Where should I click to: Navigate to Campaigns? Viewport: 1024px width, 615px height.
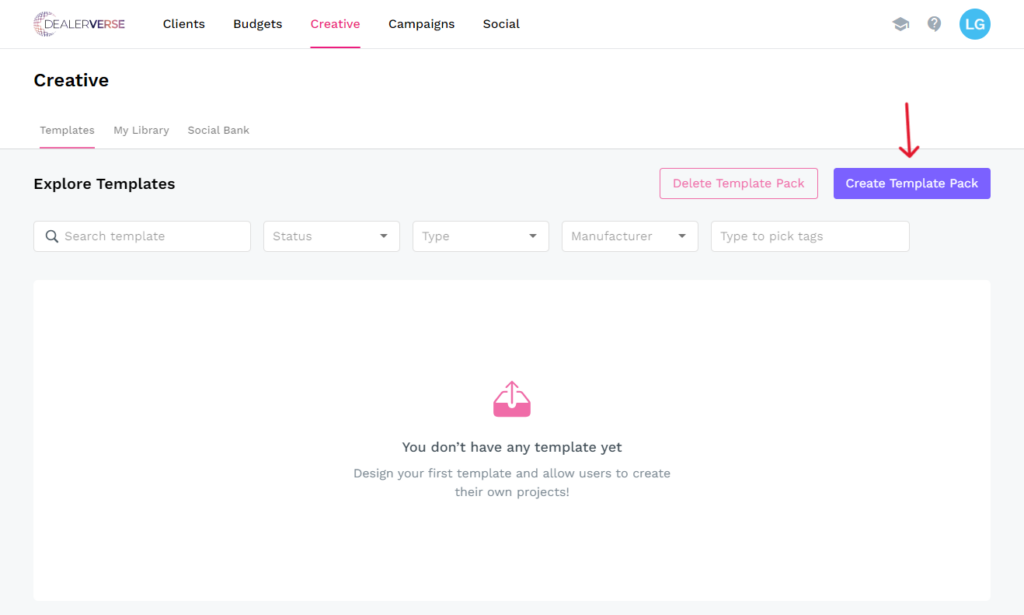click(421, 24)
